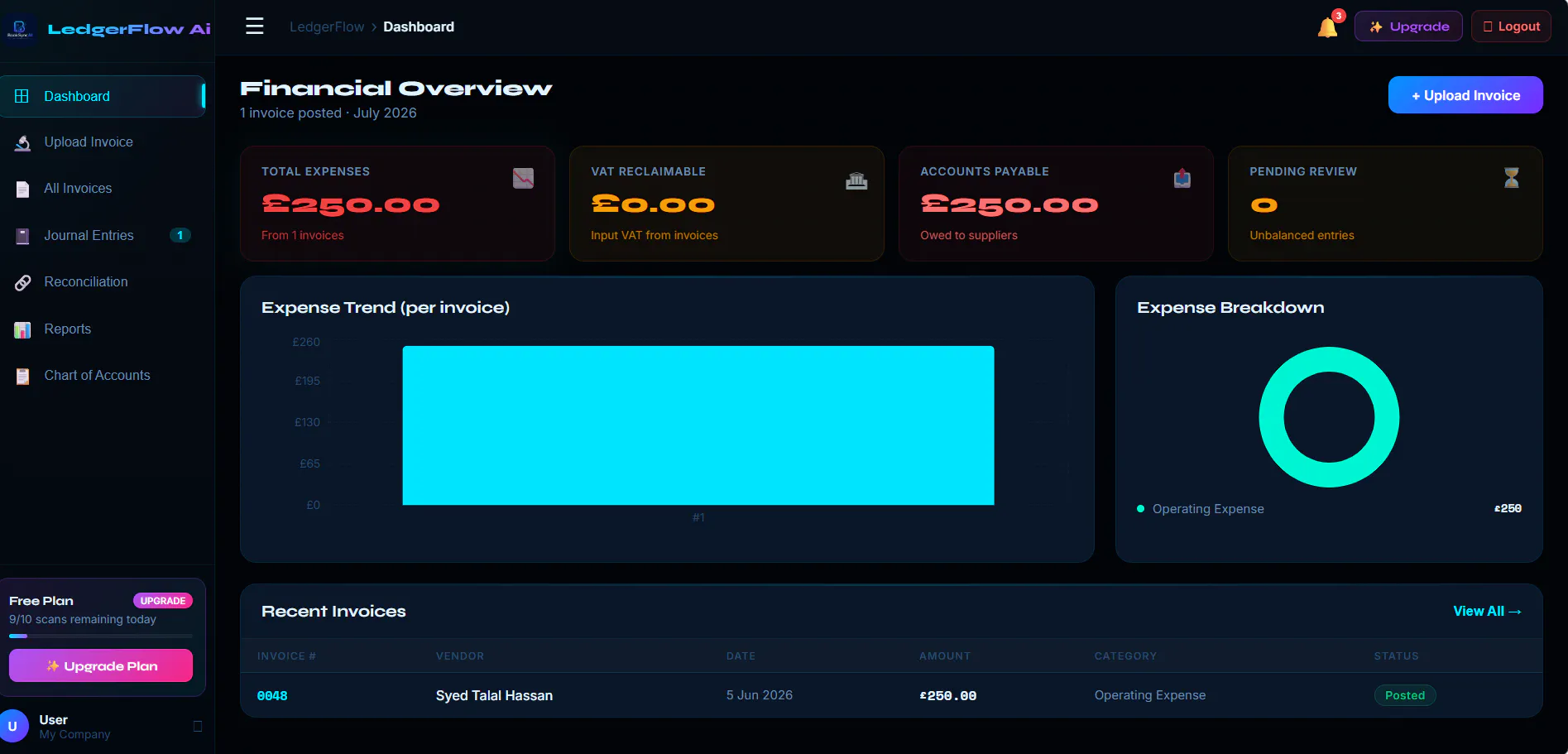Click the LedgerFlow breadcrumb link
Image resolution: width=1568 pixels, height=754 pixels.
(327, 26)
